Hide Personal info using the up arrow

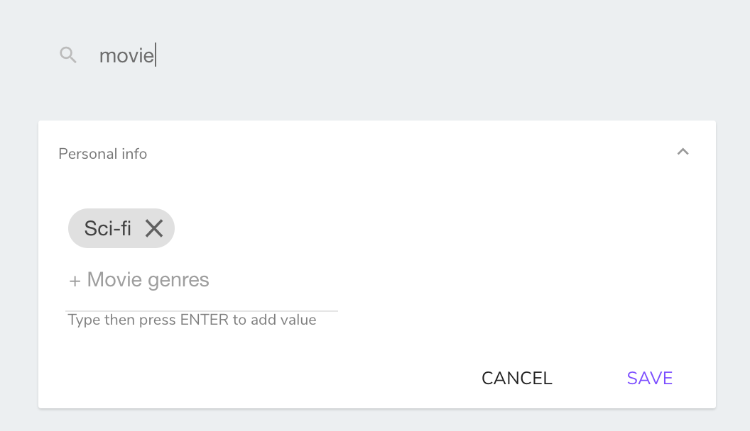(x=683, y=152)
